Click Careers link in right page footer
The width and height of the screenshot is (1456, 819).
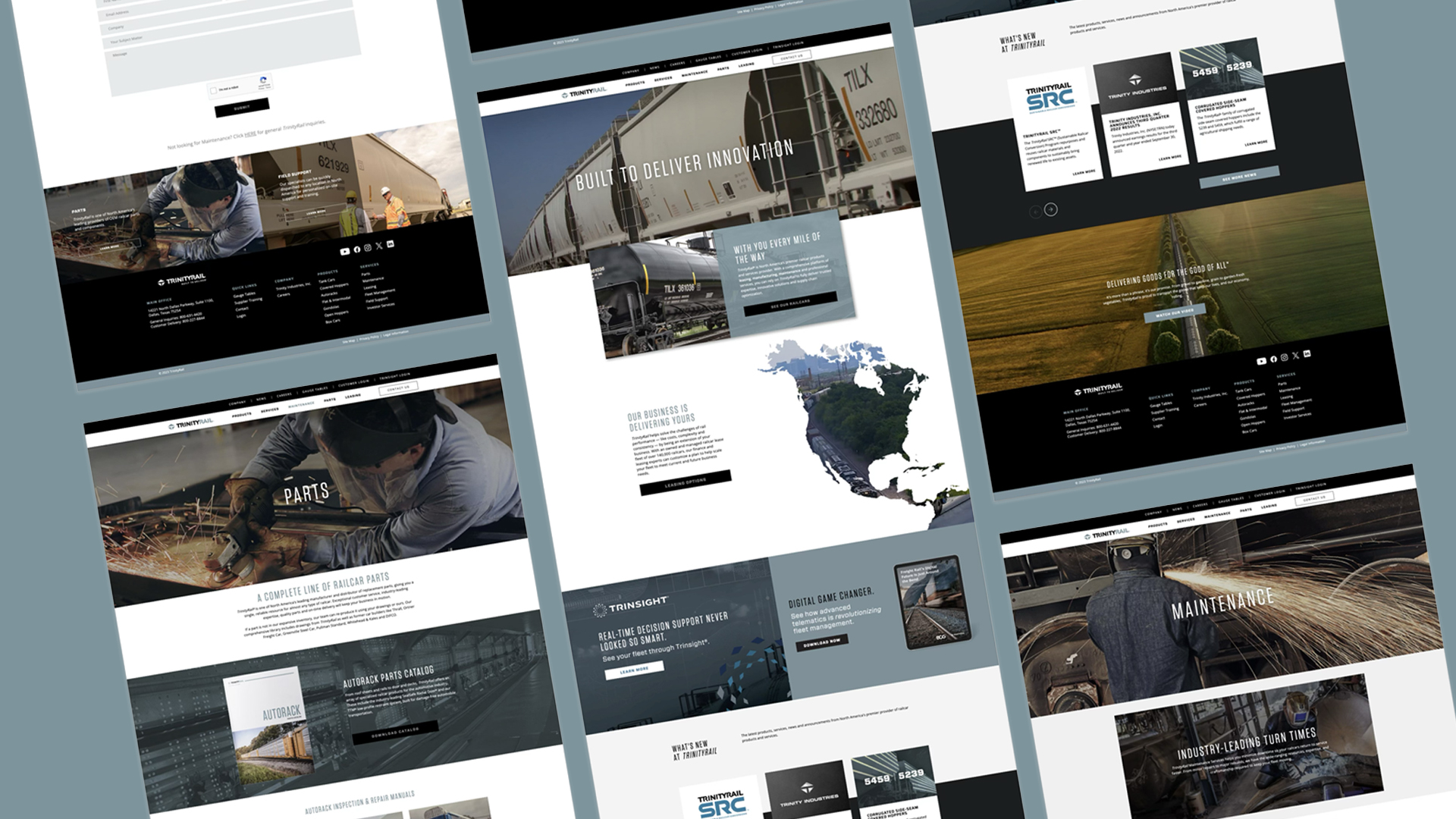(1200, 404)
